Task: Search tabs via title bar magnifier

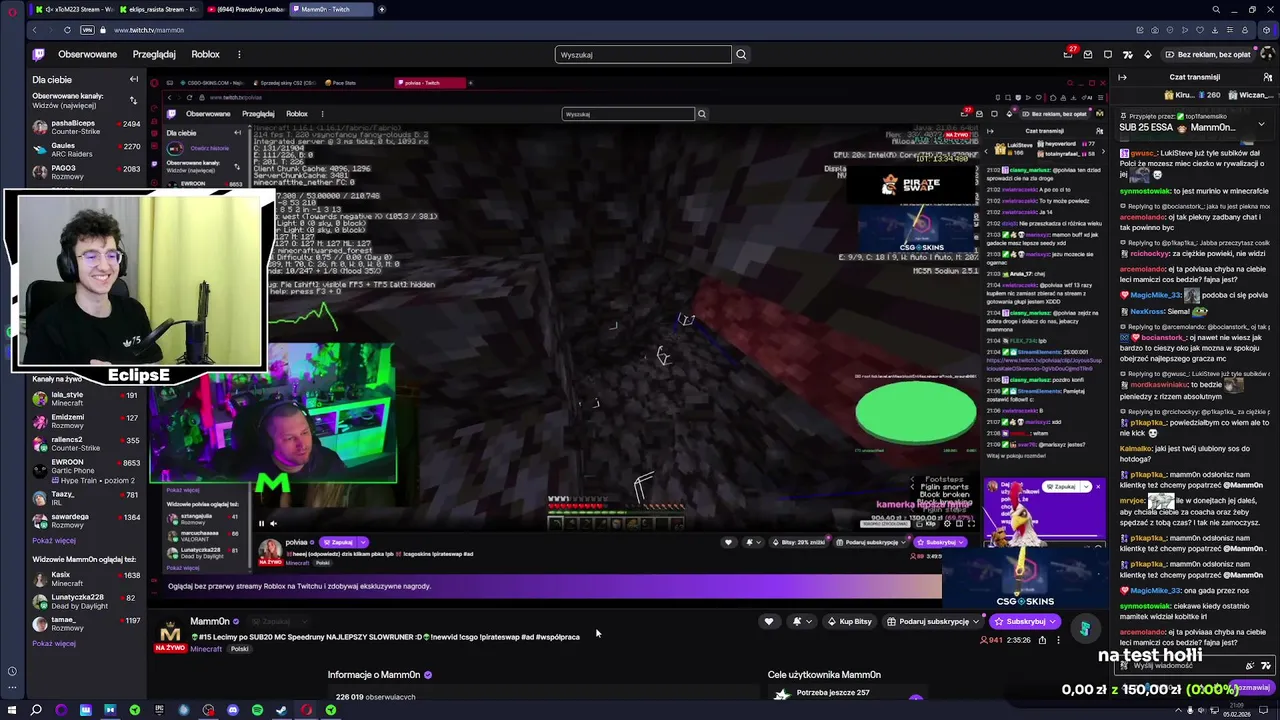Action: click(x=1216, y=10)
